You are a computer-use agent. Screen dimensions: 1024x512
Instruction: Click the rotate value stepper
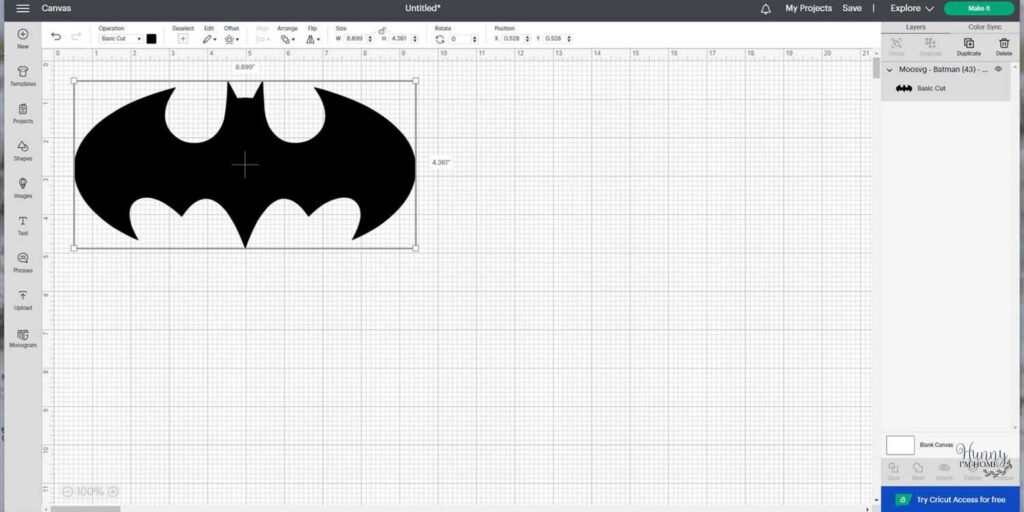point(477,39)
